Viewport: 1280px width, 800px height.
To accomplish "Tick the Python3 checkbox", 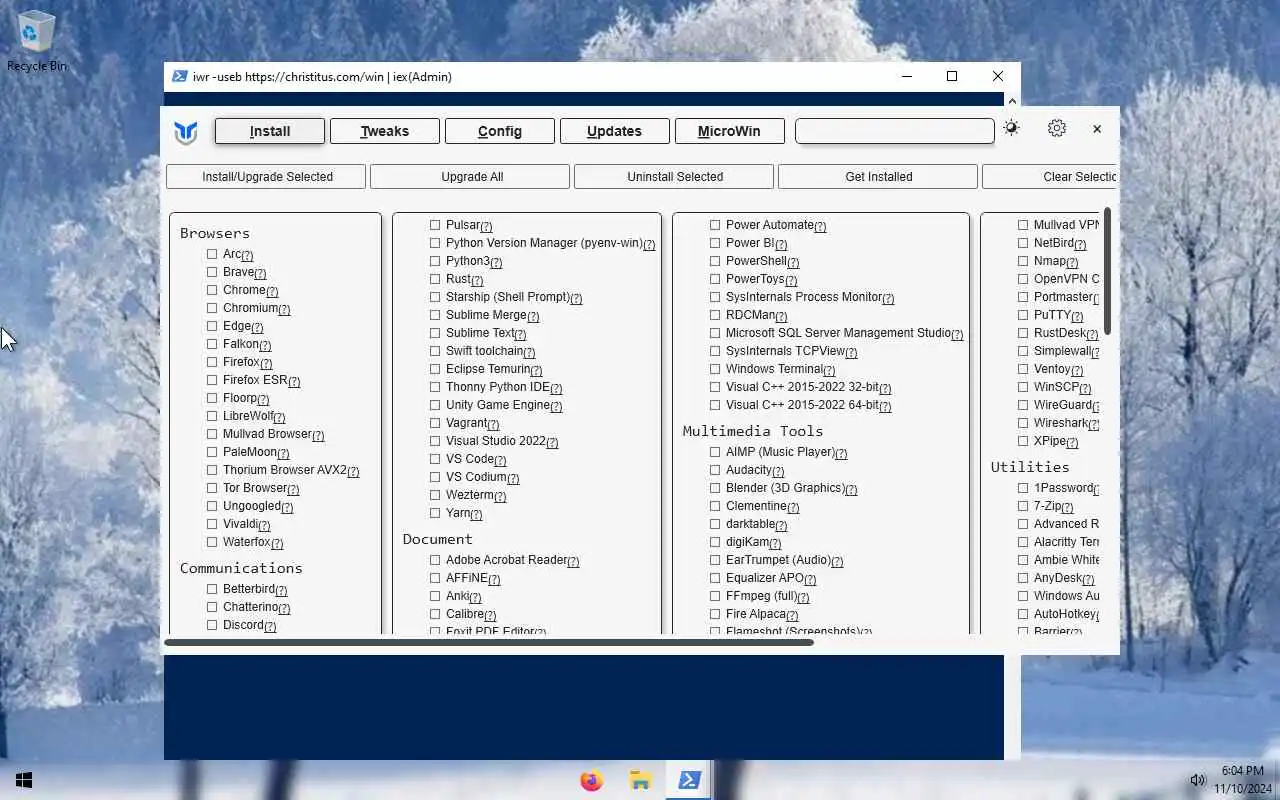I will [x=435, y=261].
